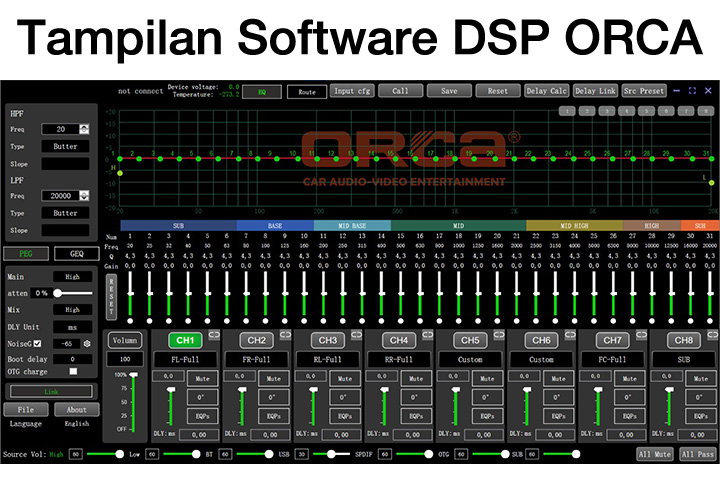This screenshot has height=480, width=720.
Task: Open the Mix High dropdown
Action: 73,310
